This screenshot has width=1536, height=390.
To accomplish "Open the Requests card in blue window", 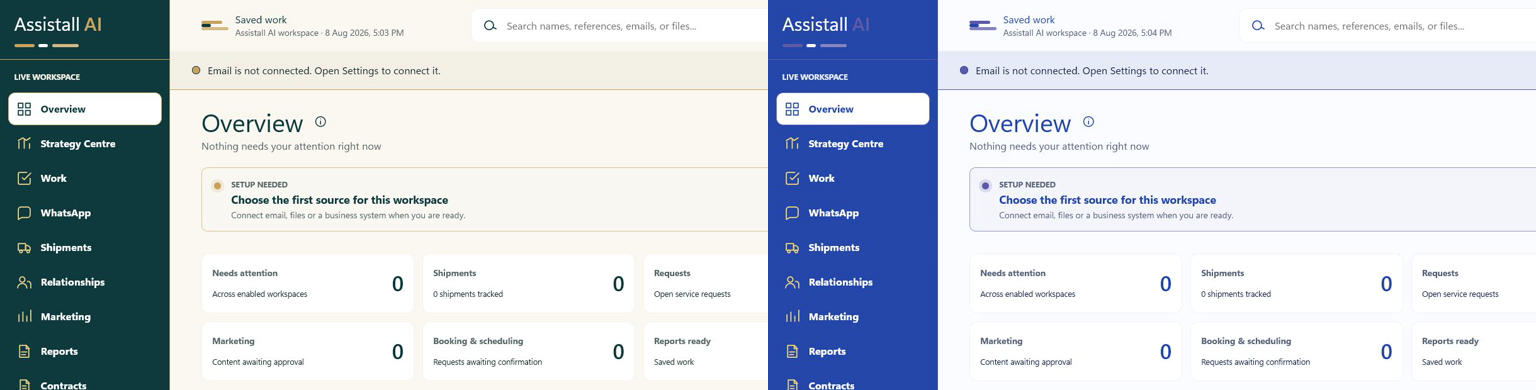I will click(x=1474, y=284).
